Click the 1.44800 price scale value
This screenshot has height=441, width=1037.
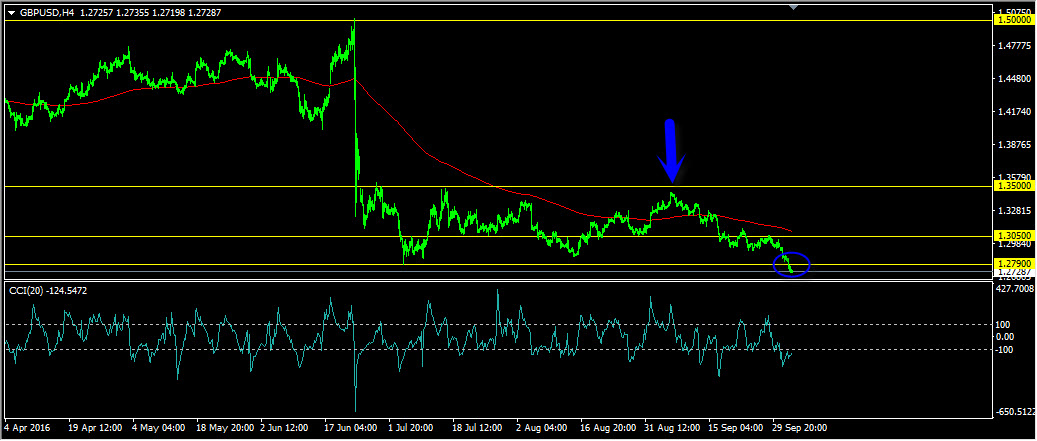tap(1013, 79)
